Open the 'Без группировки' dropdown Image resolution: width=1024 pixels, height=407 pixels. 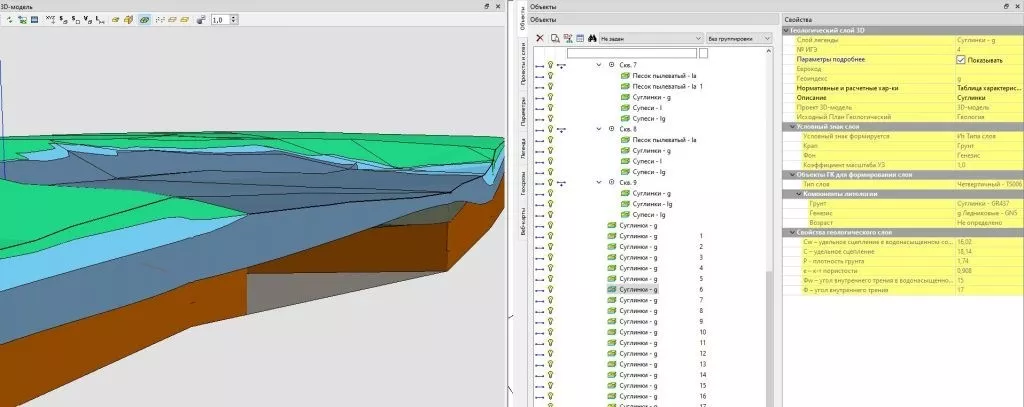742,38
